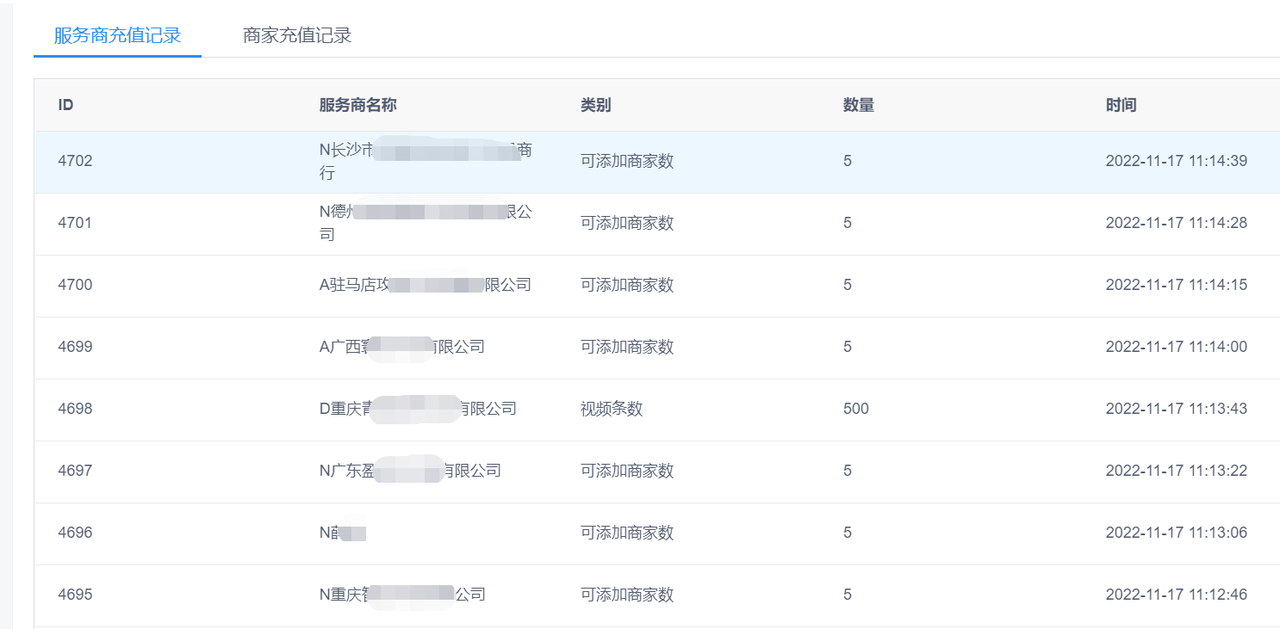Click the ID column header
1280x629 pixels.
pyautogui.click(x=66, y=105)
